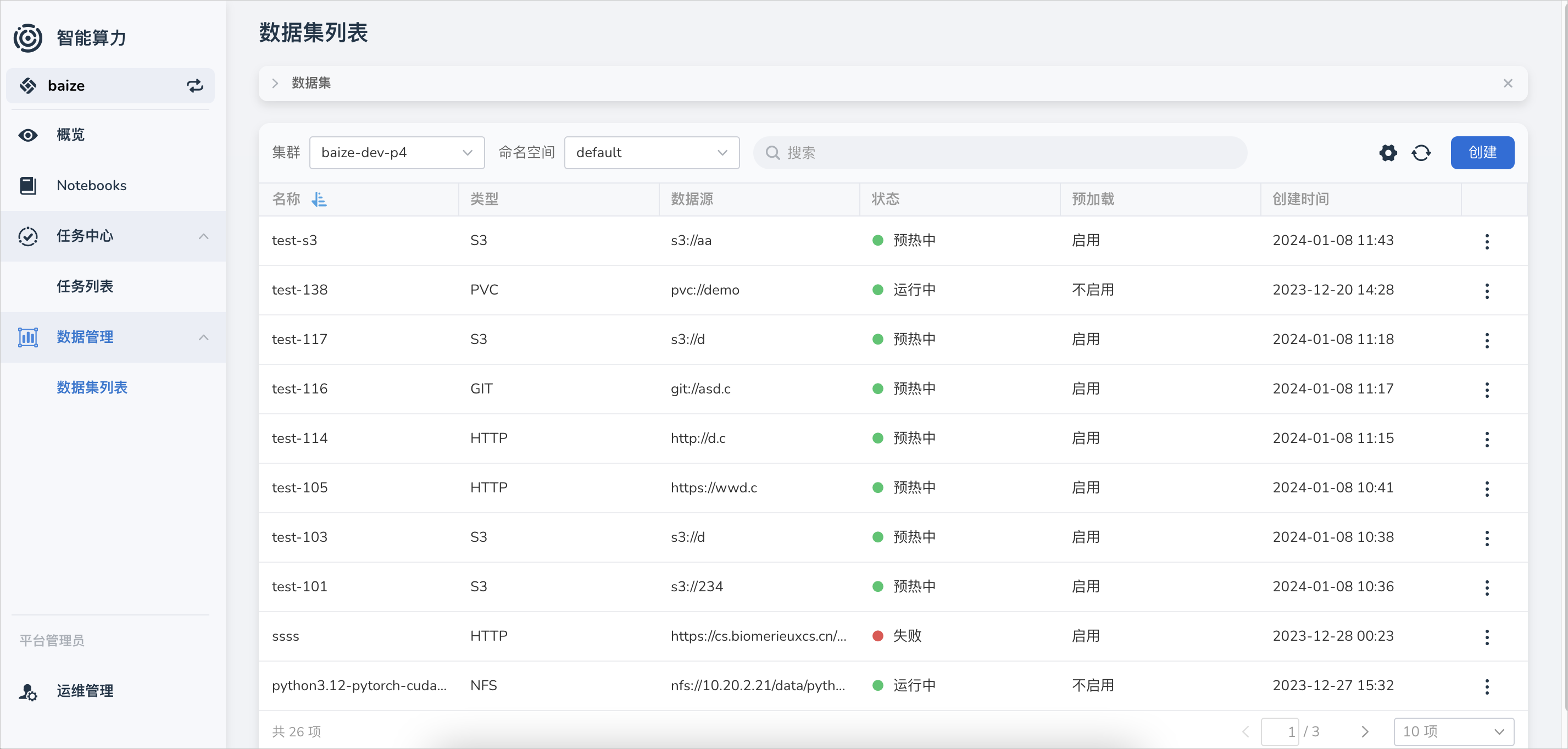The width and height of the screenshot is (1568, 749).
Task: Click the 数据管理 chart icon
Action: 28,337
